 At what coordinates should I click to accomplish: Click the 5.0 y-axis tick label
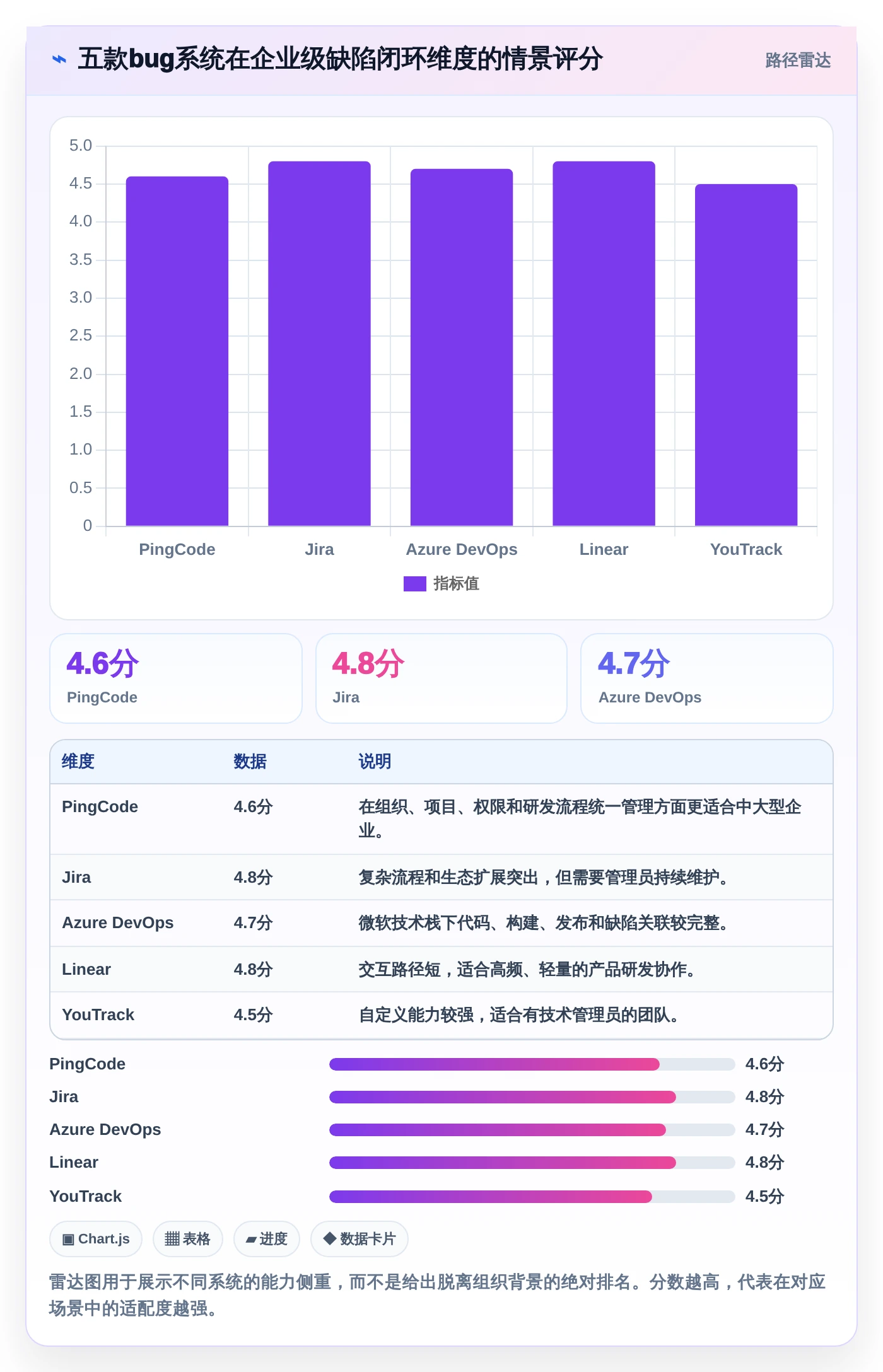coord(81,146)
